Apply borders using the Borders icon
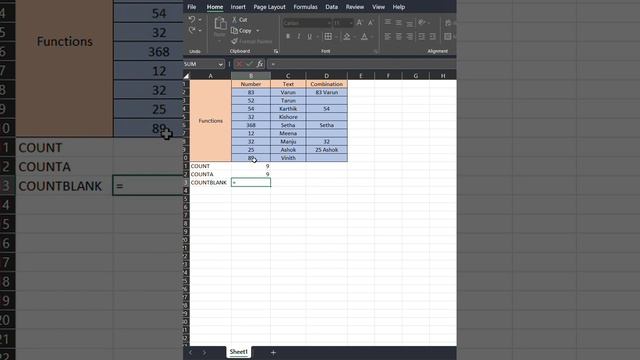This screenshot has height=360, width=640. pyautogui.click(x=328, y=37)
